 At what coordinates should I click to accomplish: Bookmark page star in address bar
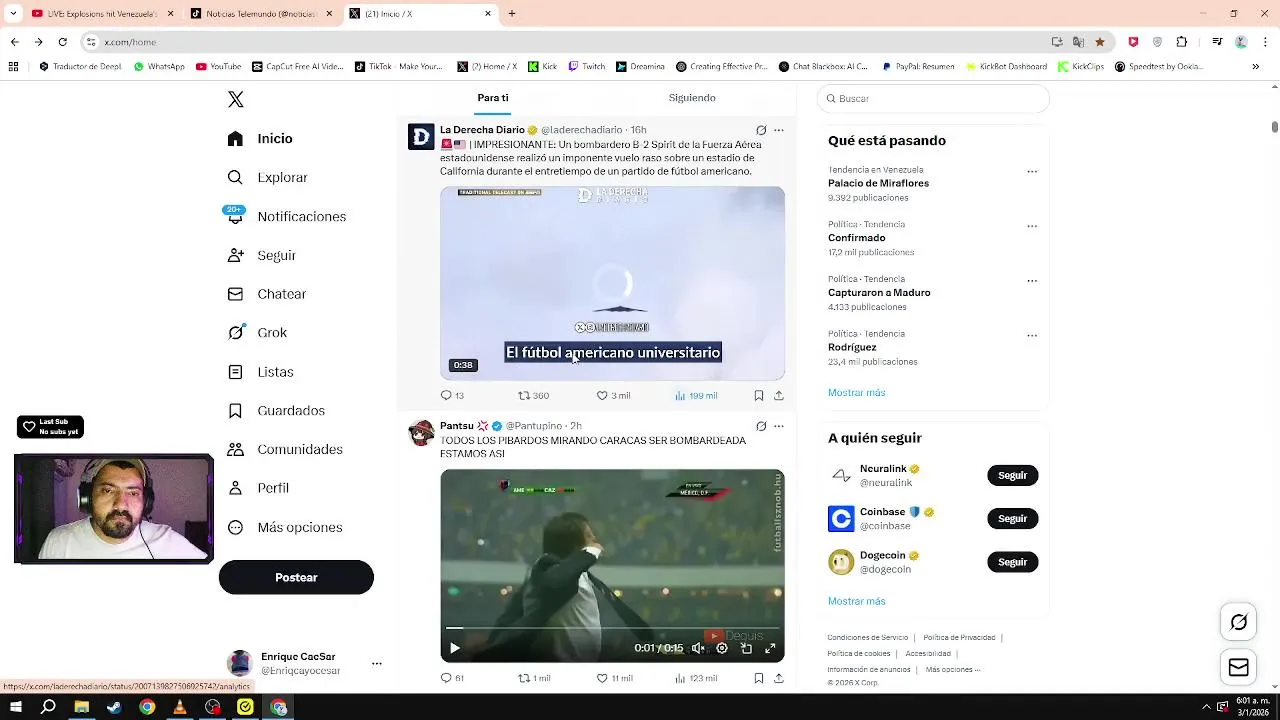[1100, 42]
